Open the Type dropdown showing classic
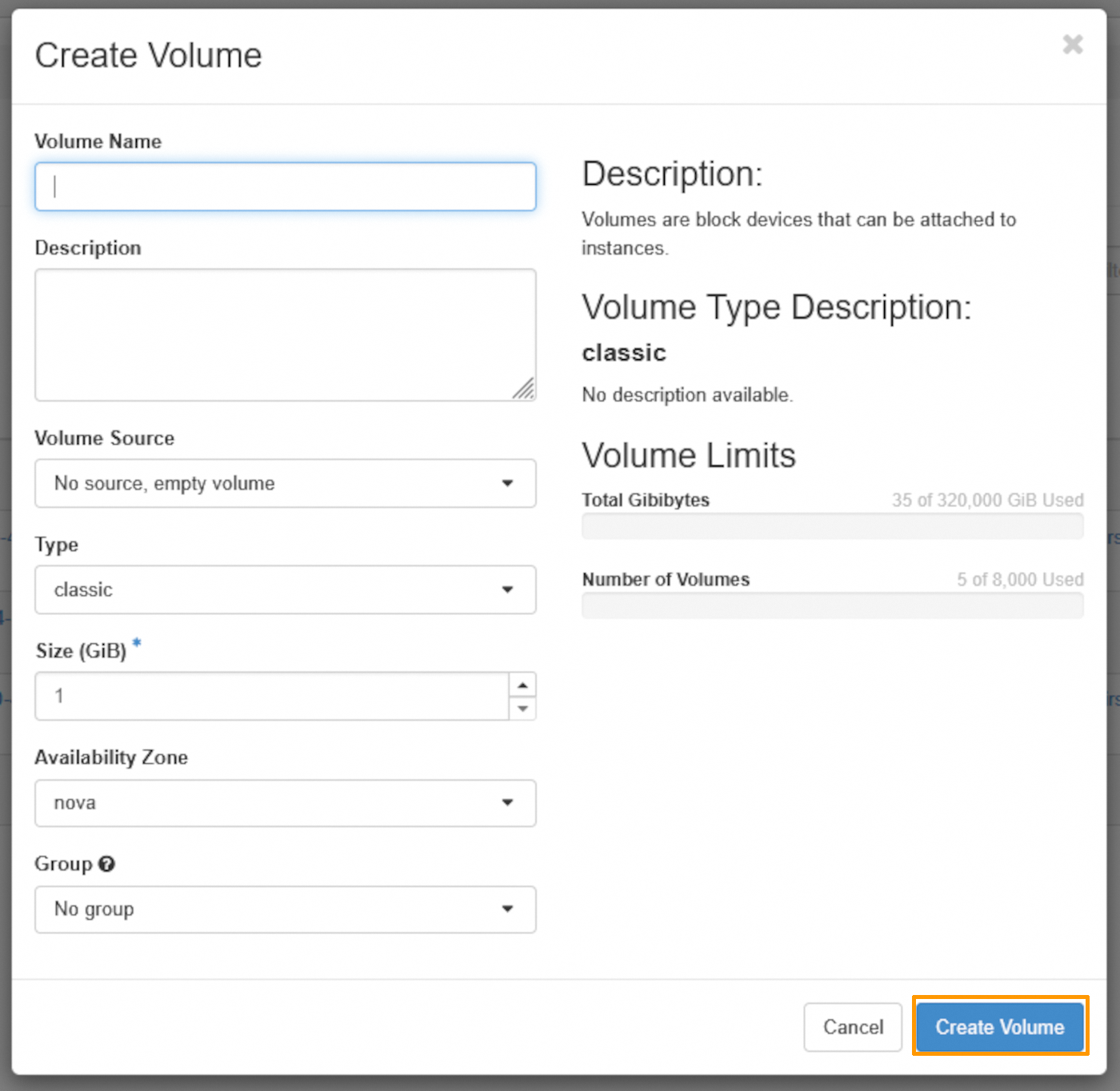1120x1091 pixels. (x=285, y=589)
